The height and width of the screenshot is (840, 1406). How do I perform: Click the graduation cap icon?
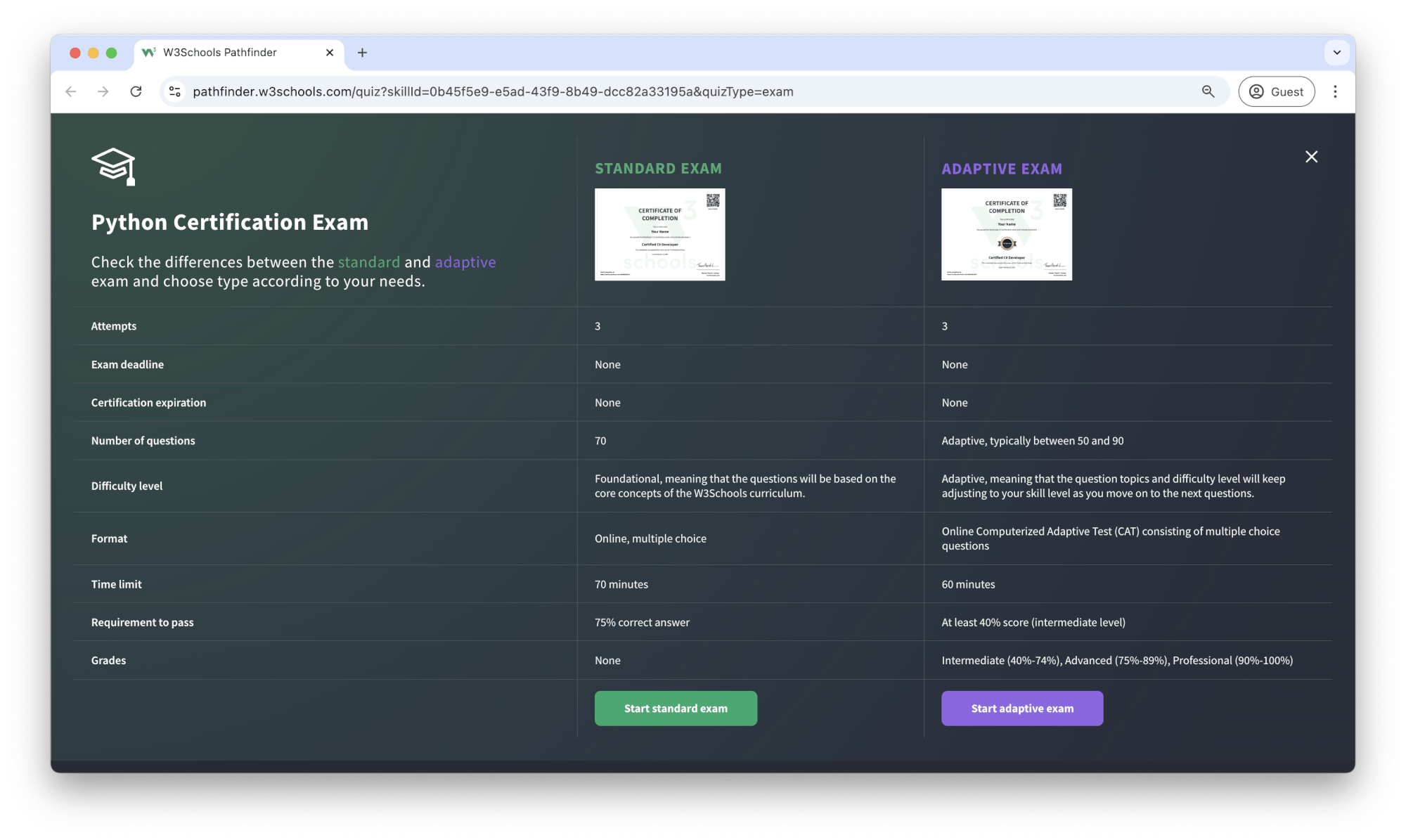[x=113, y=167]
